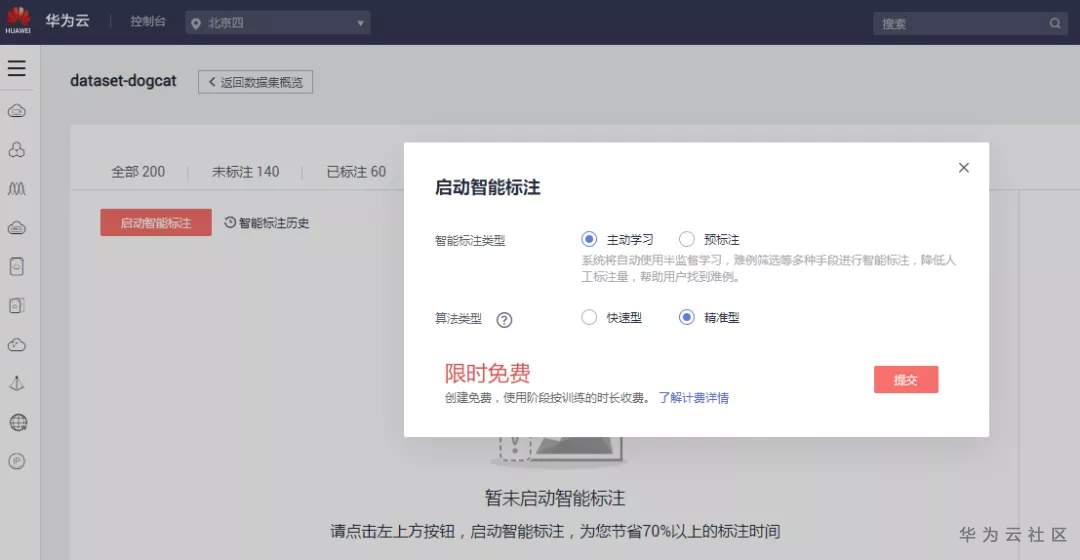This screenshot has height=560, width=1080.
Task: Switch to the 全部 200 tab
Action: (138, 172)
